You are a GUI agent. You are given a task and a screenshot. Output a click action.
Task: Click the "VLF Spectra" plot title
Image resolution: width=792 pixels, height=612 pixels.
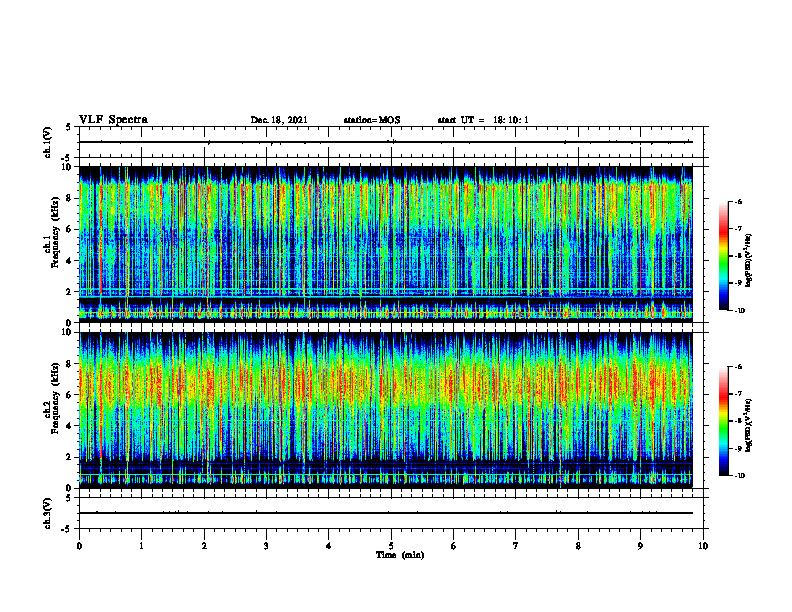113,120
